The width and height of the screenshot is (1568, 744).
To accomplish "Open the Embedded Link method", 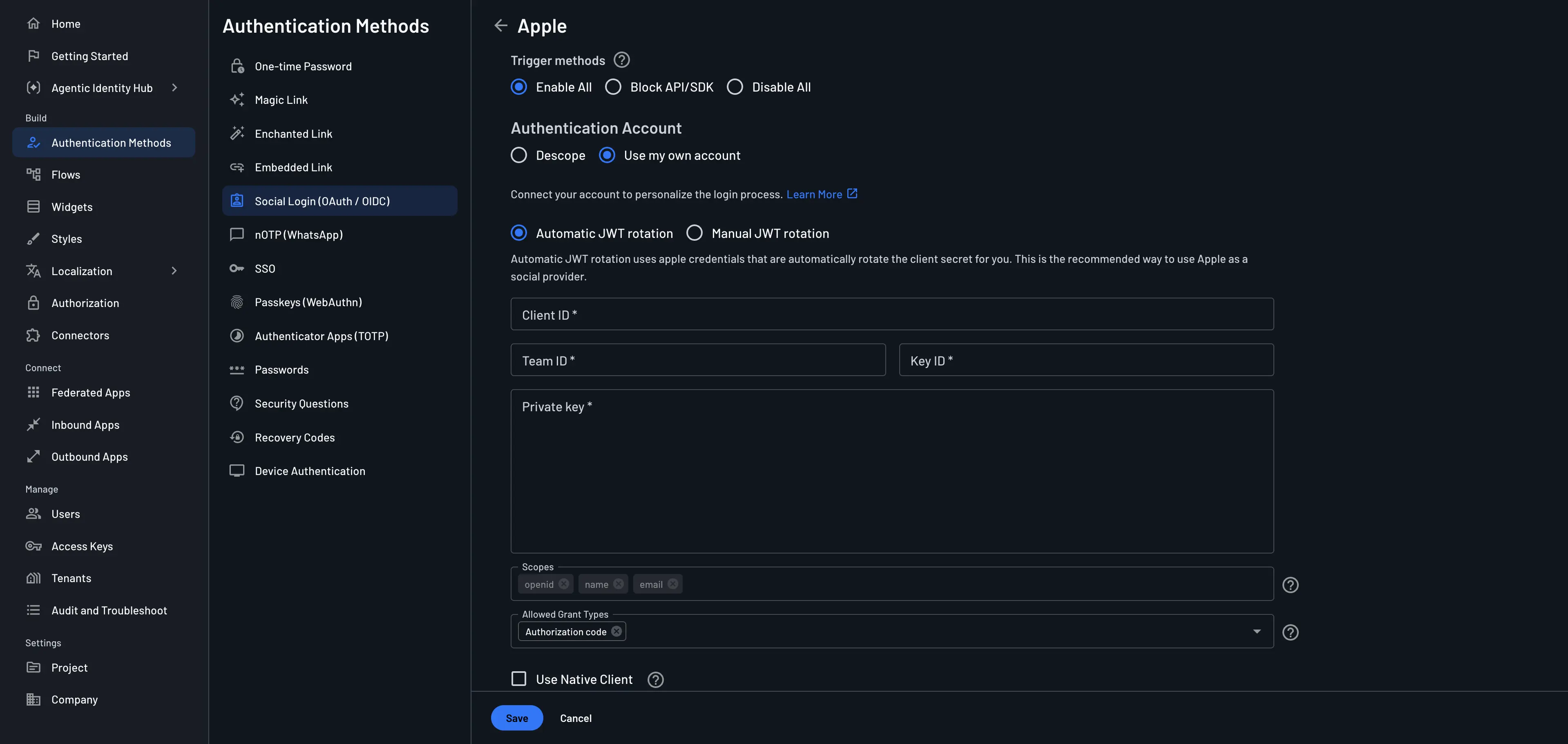I will coord(340,168).
